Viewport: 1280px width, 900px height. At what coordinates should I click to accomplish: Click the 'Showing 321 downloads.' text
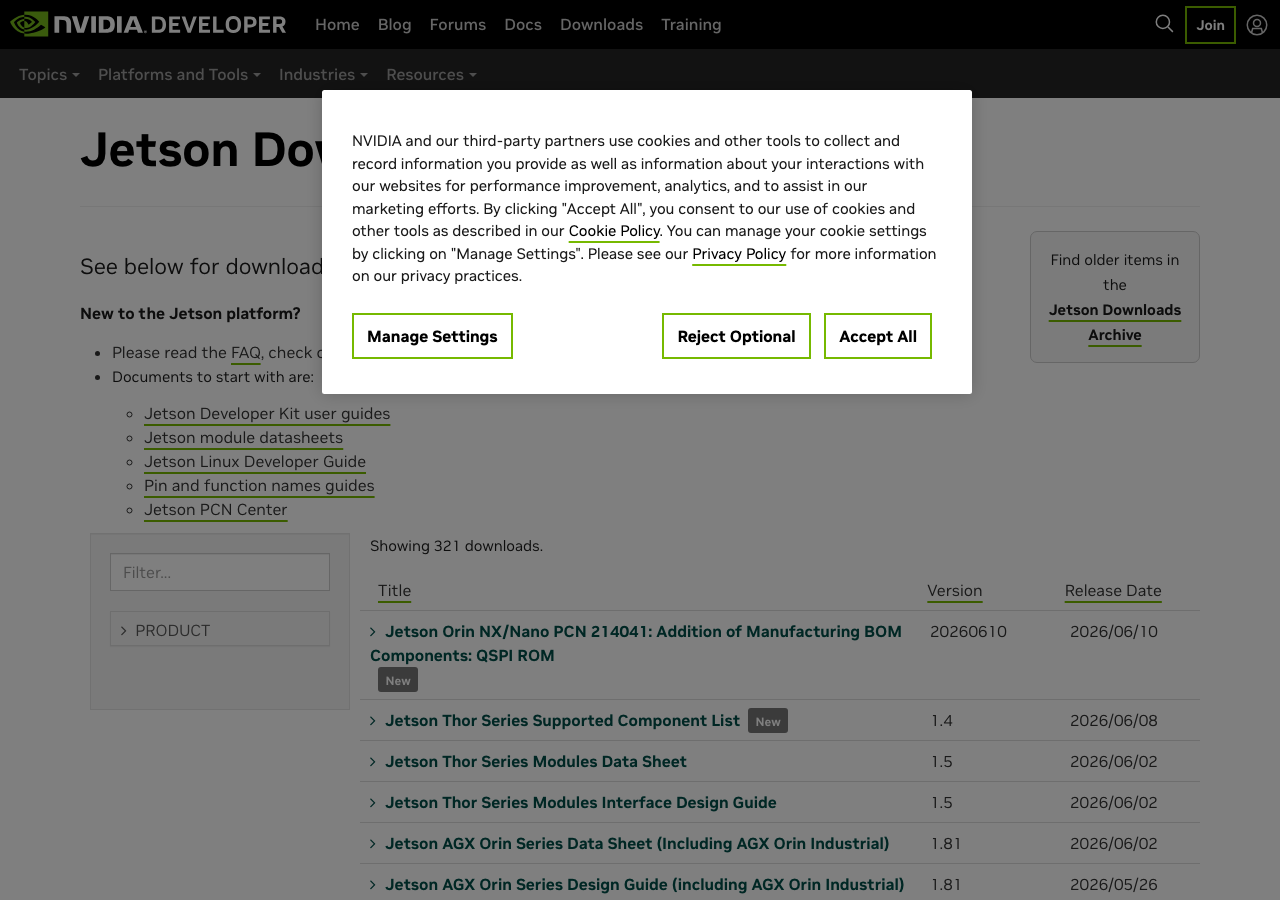click(456, 545)
